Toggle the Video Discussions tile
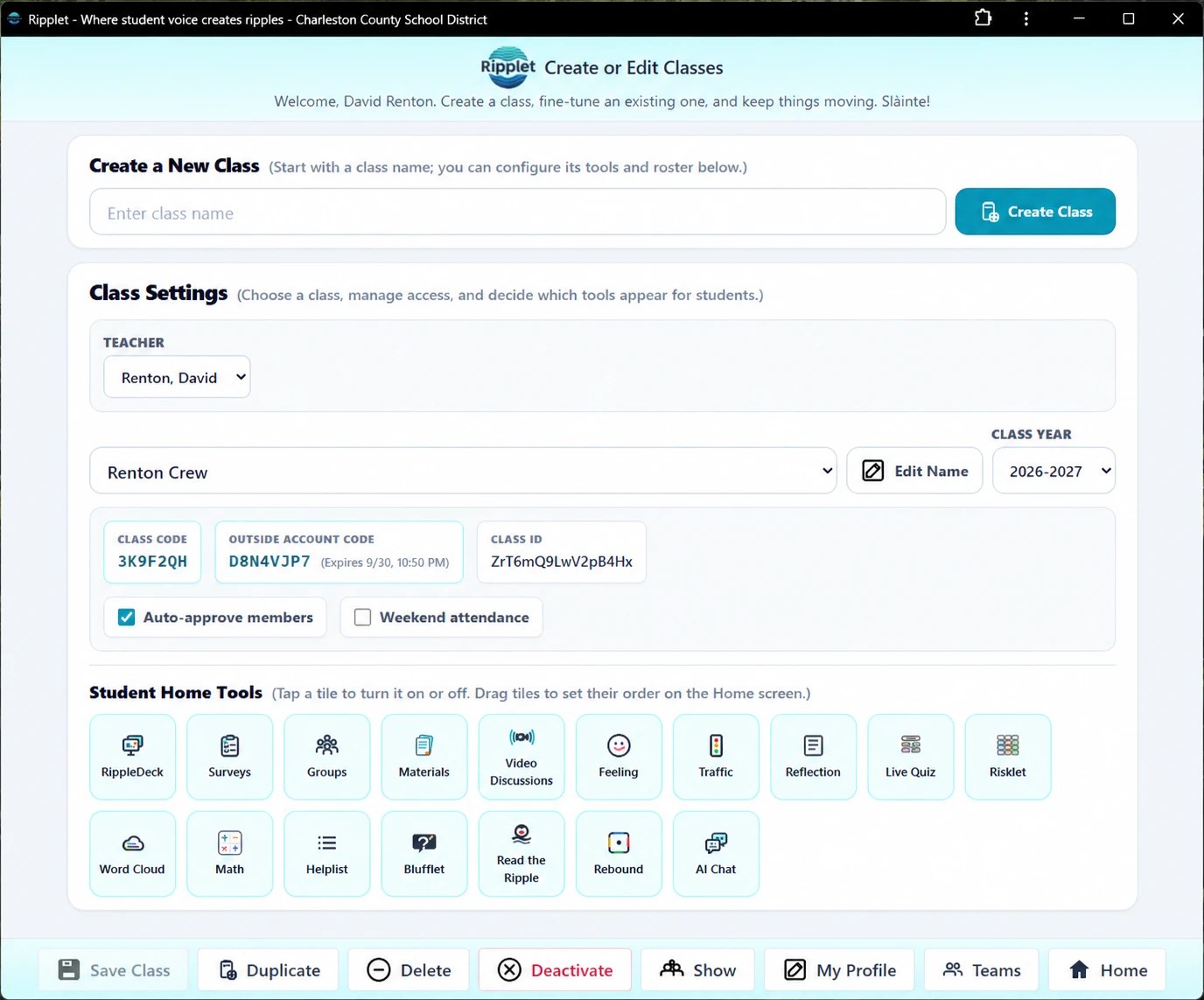 pyautogui.click(x=521, y=757)
